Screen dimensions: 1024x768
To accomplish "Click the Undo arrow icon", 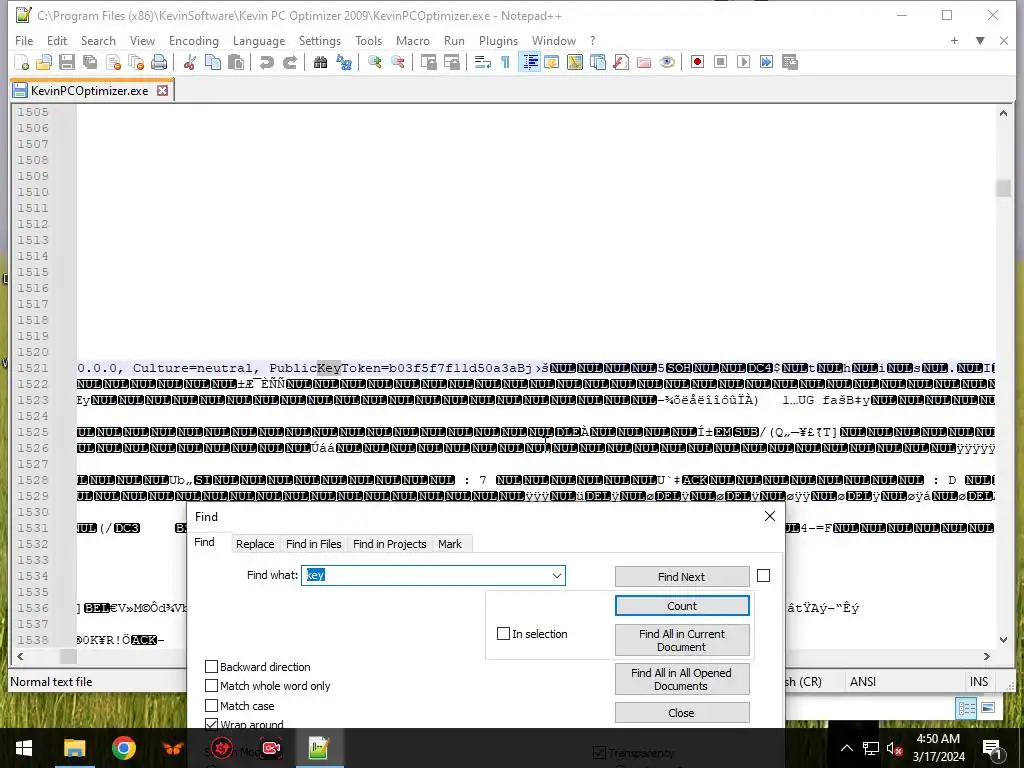I will [266, 62].
